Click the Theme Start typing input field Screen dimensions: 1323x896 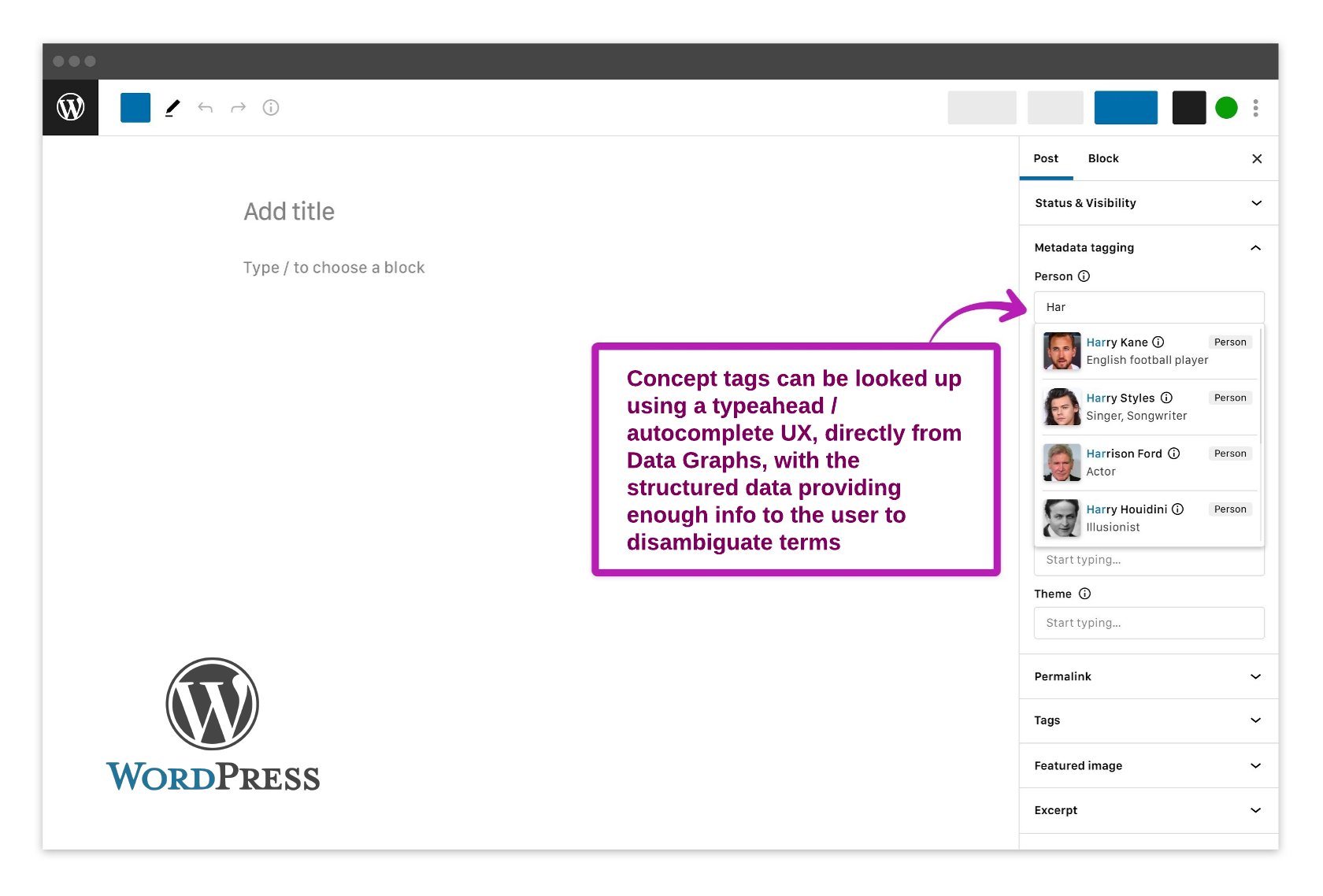(1148, 623)
